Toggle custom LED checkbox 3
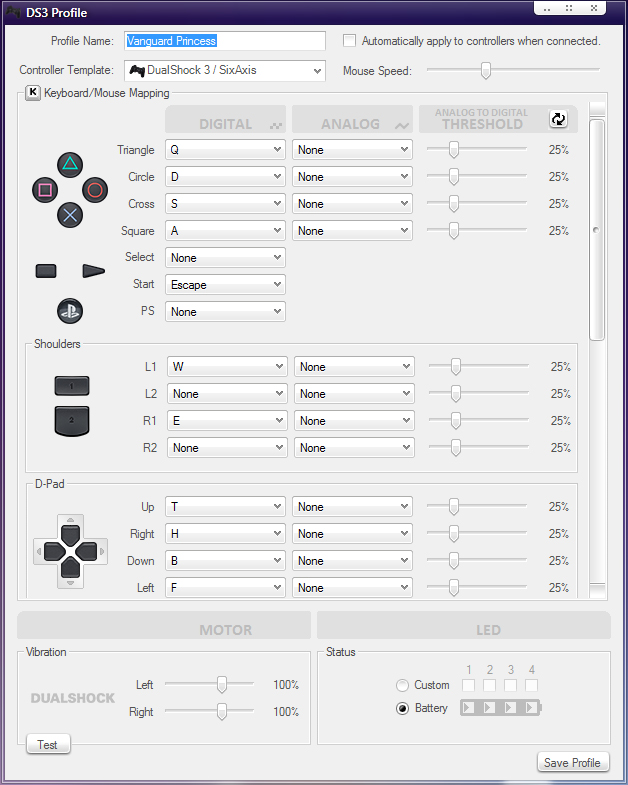This screenshot has height=785, width=628. pos(510,685)
